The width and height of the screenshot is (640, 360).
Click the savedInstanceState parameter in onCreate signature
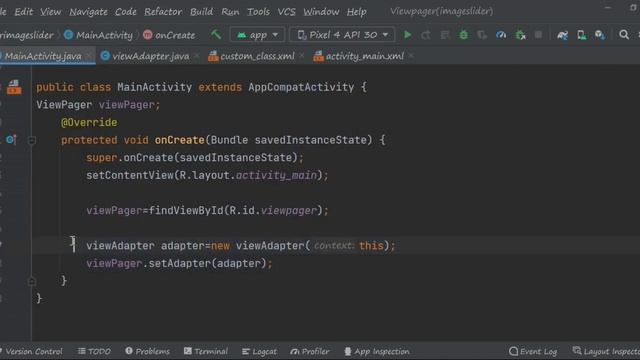(x=311, y=140)
